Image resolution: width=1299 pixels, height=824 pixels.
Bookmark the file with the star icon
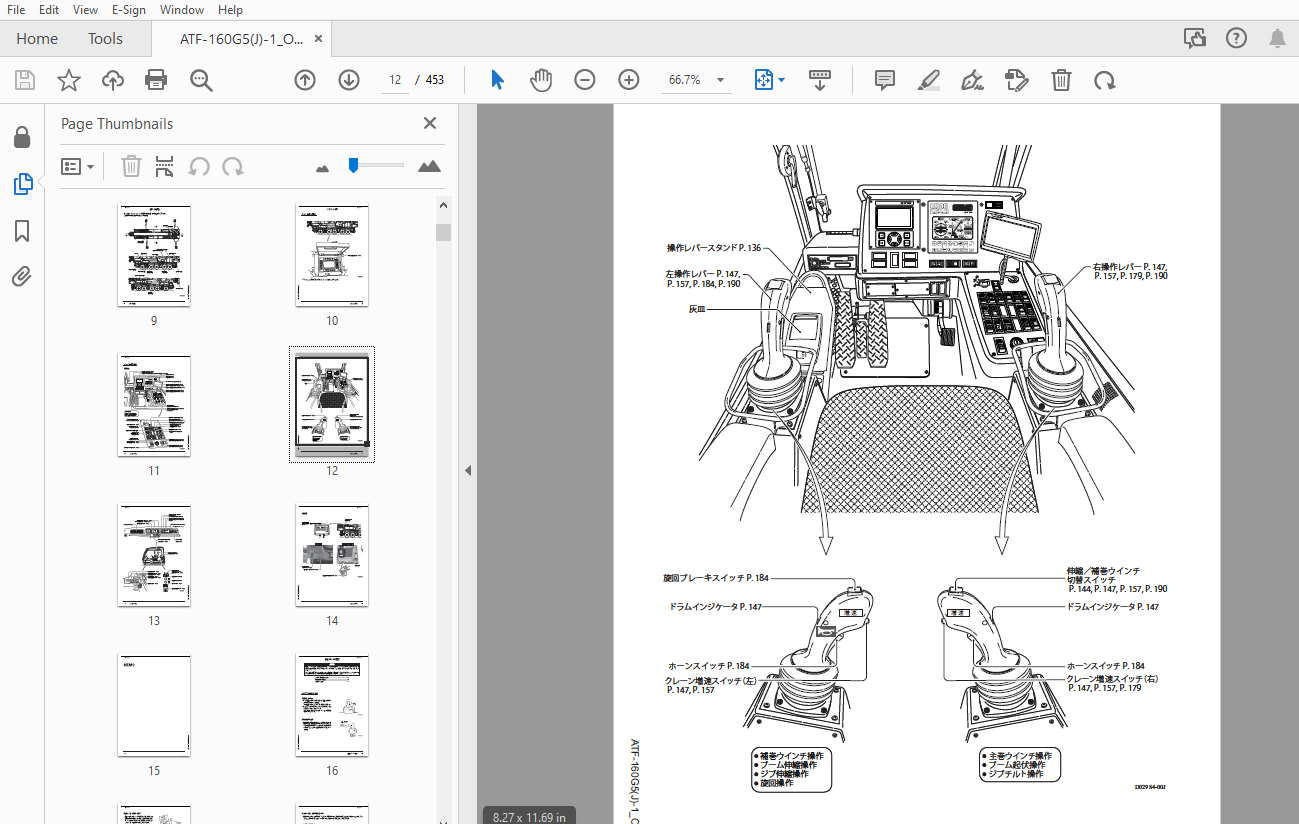click(69, 80)
